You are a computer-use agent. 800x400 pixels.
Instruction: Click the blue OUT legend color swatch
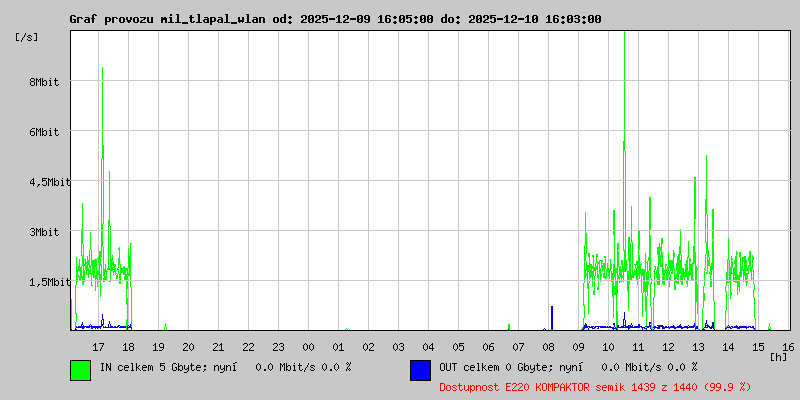tap(420, 370)
